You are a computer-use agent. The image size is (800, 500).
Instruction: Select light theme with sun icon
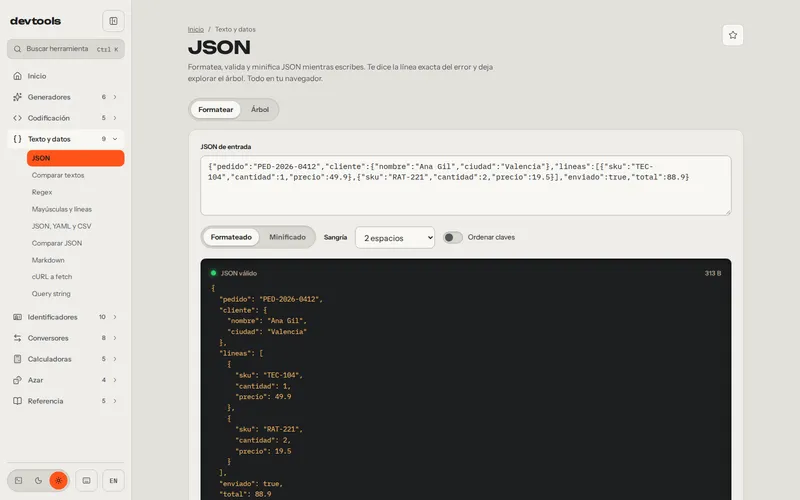[58, 481]
